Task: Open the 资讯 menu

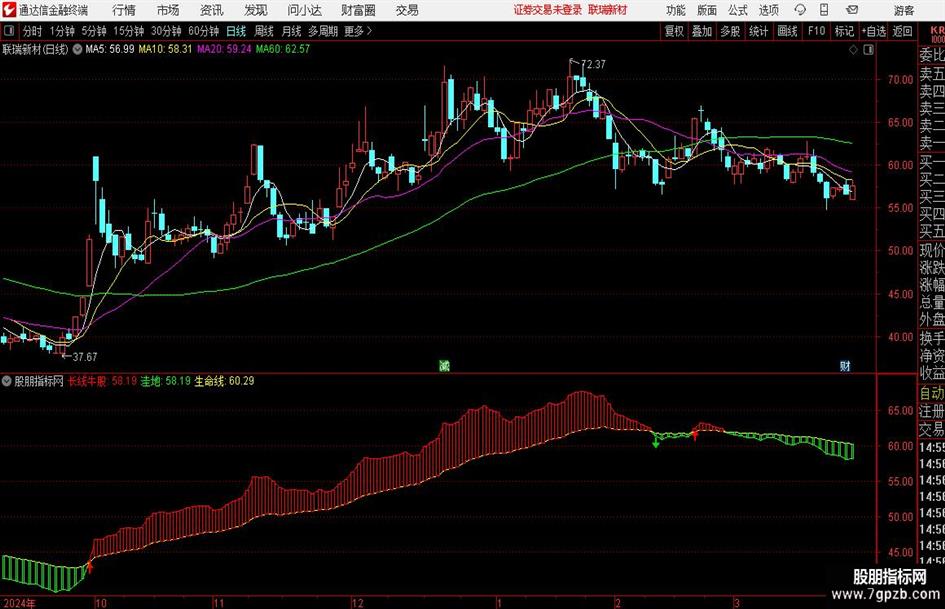Action: point(212,10)
